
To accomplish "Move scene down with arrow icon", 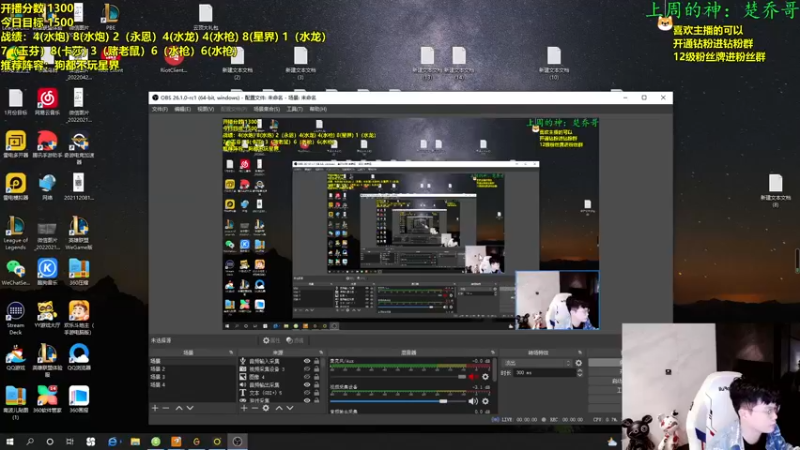I will pyautogui.click(x=190, y=408).
